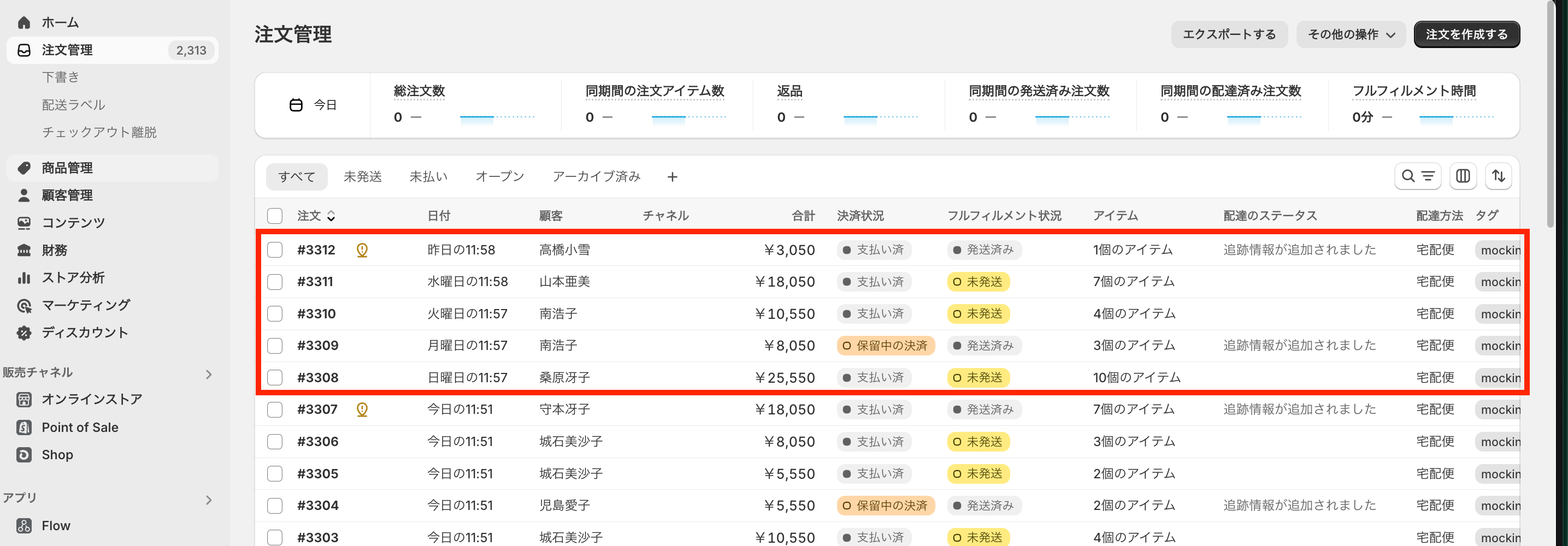Check the box for order #3305

click(x=275, y=473)
